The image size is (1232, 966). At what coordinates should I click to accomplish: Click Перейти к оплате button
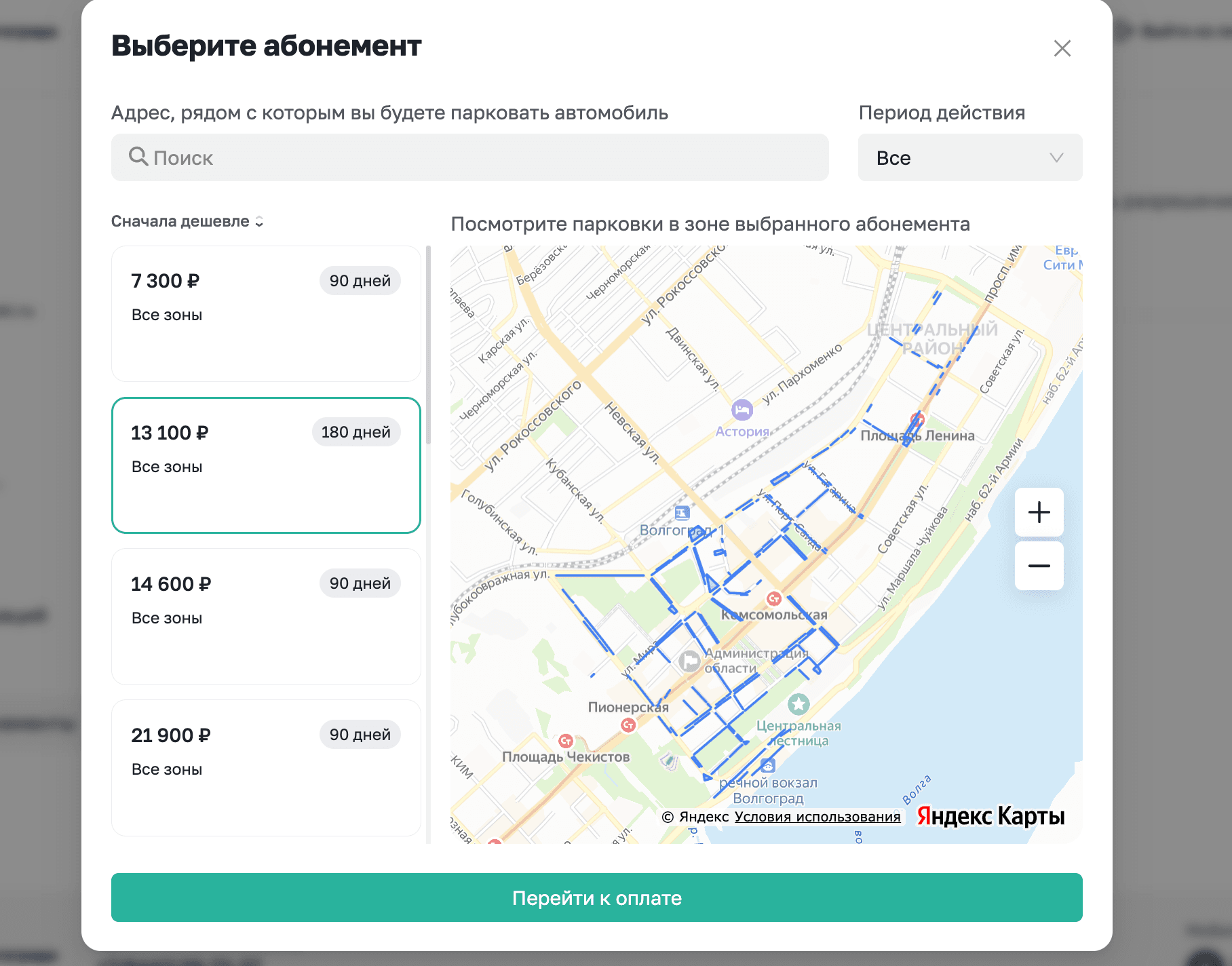596,897
